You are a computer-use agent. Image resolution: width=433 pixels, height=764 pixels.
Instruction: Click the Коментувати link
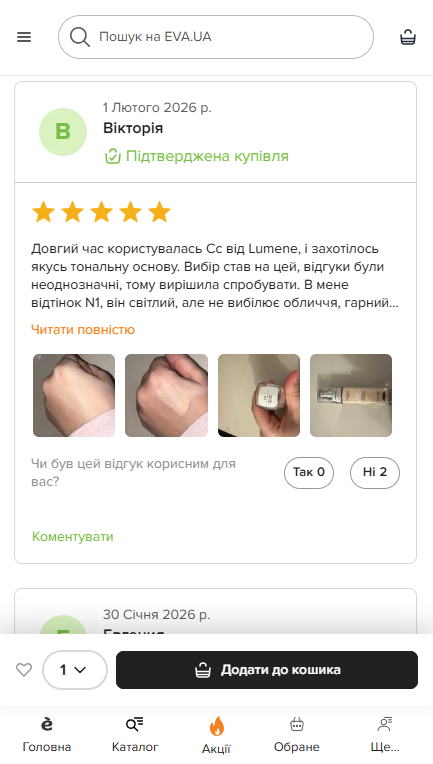pos(73,536)
